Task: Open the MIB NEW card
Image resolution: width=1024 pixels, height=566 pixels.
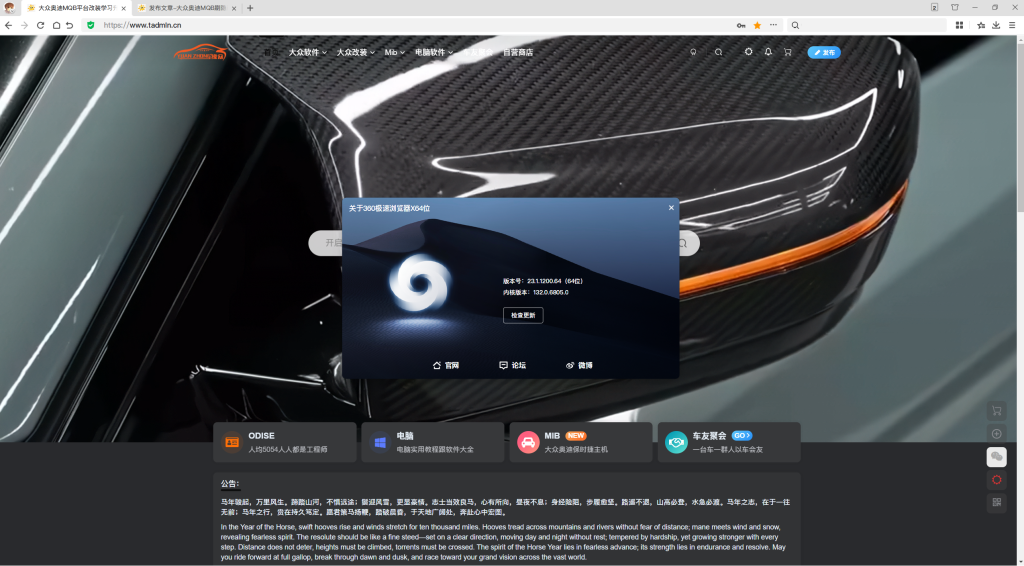Action: [x=581, y=442]
